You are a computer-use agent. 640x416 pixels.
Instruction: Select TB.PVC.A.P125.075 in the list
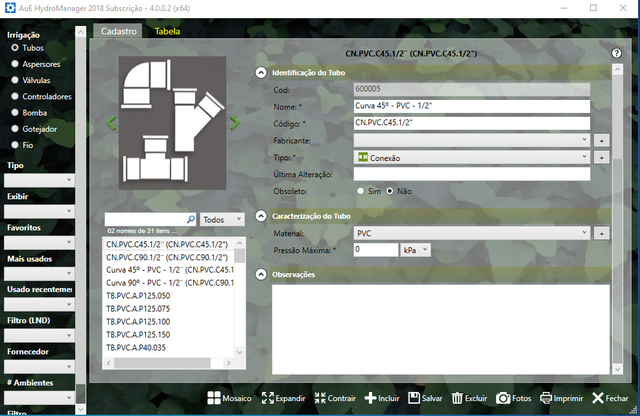click(138, 309)
